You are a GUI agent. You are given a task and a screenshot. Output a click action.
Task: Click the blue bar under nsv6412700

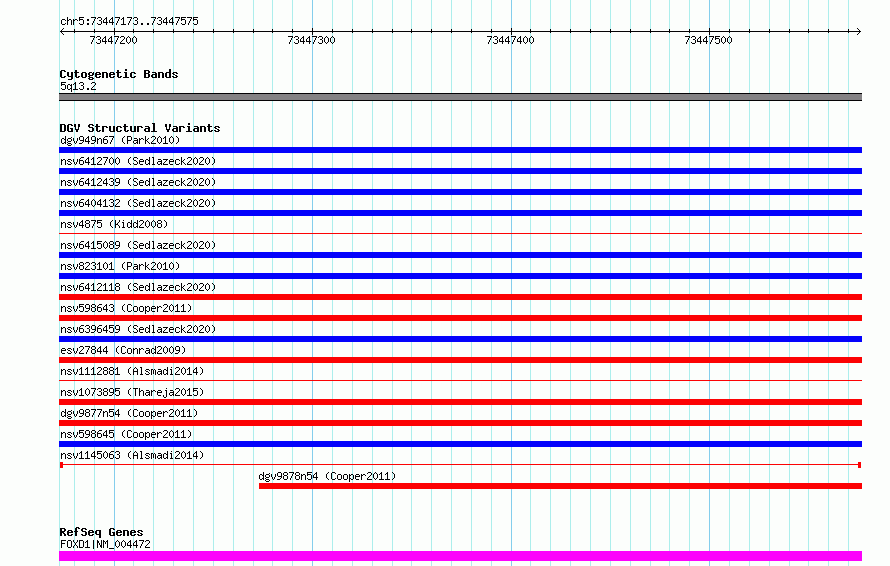point(460,171)
